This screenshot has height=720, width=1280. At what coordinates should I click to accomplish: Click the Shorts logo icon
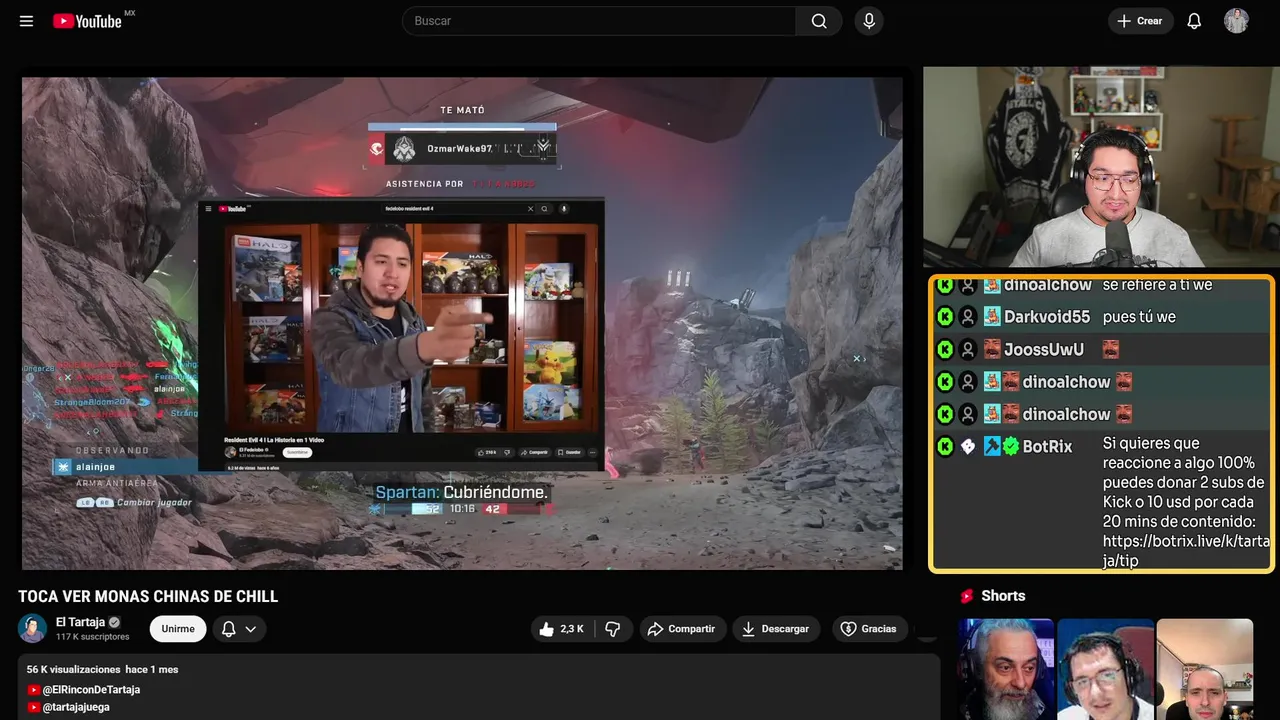click(967, 596)
